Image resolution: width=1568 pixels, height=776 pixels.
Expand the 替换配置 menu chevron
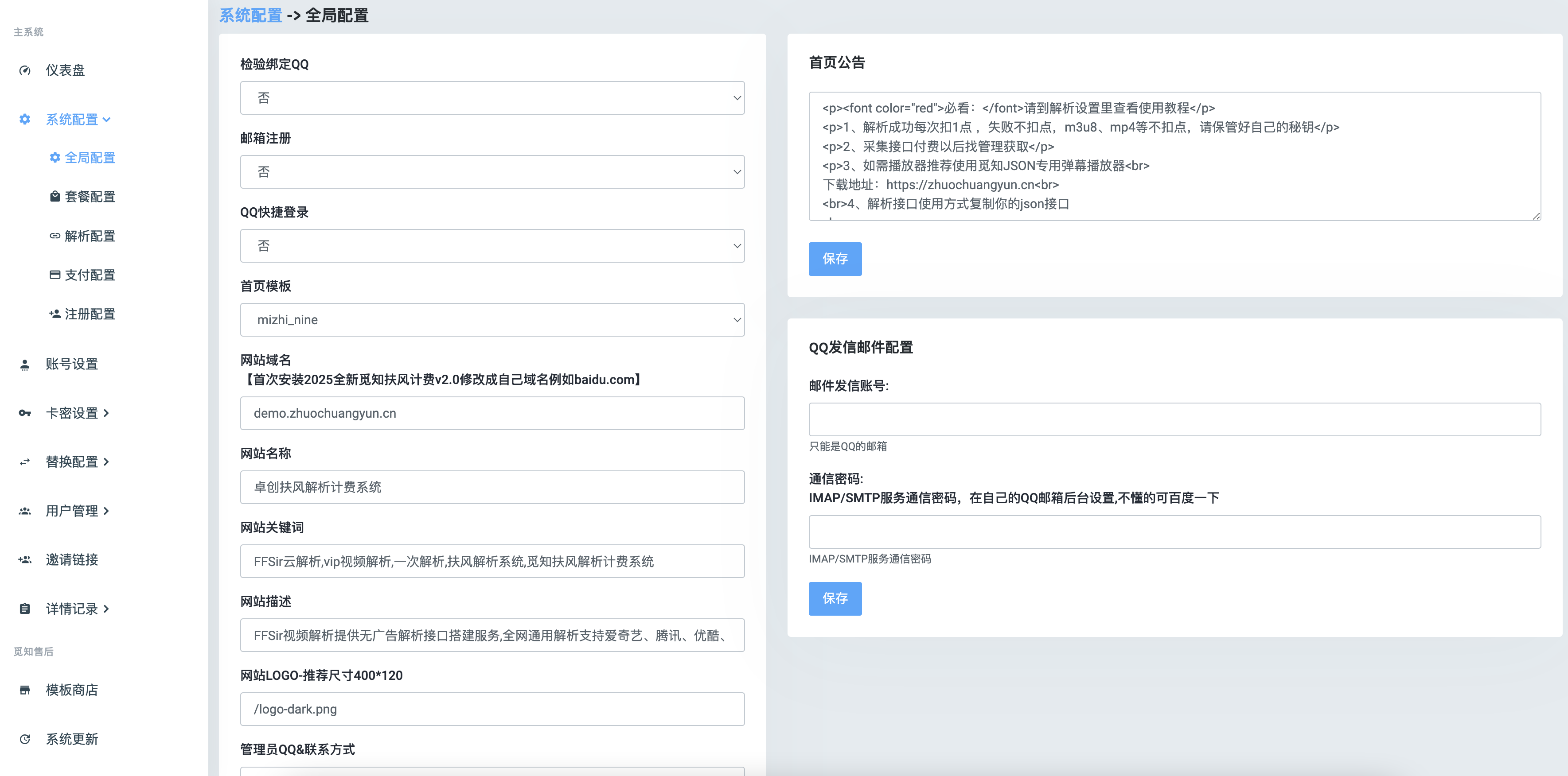pyautogui.click(x=106, y=462)
